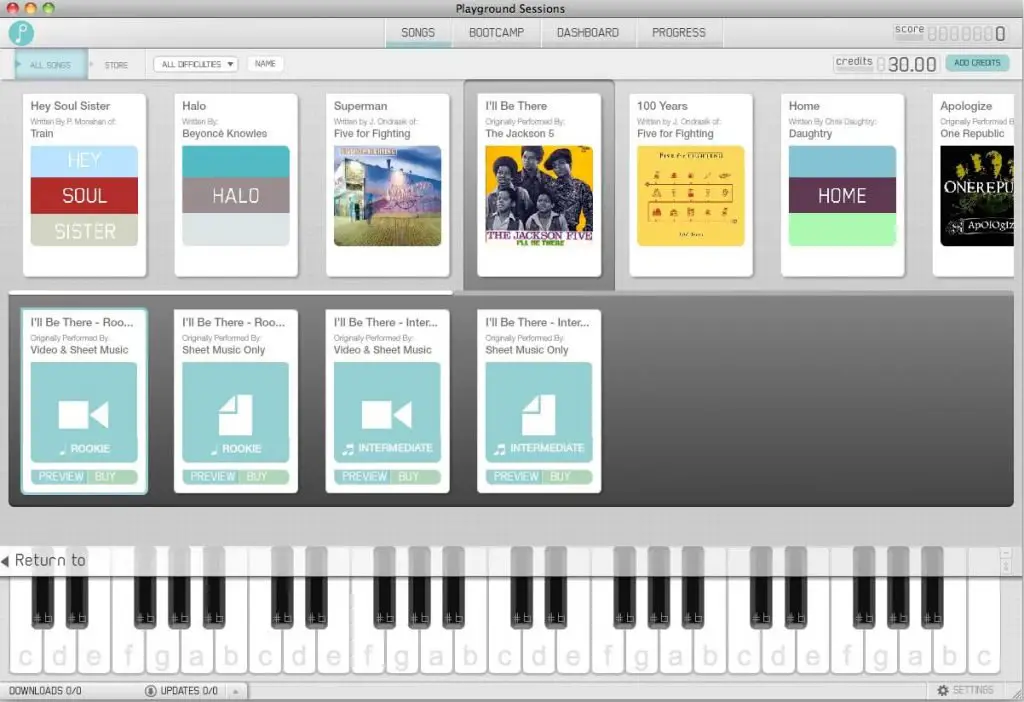Preview the Rookie Sheet Music Only version
This screenshot has width=1024, height=702.
tap(212, 477)
